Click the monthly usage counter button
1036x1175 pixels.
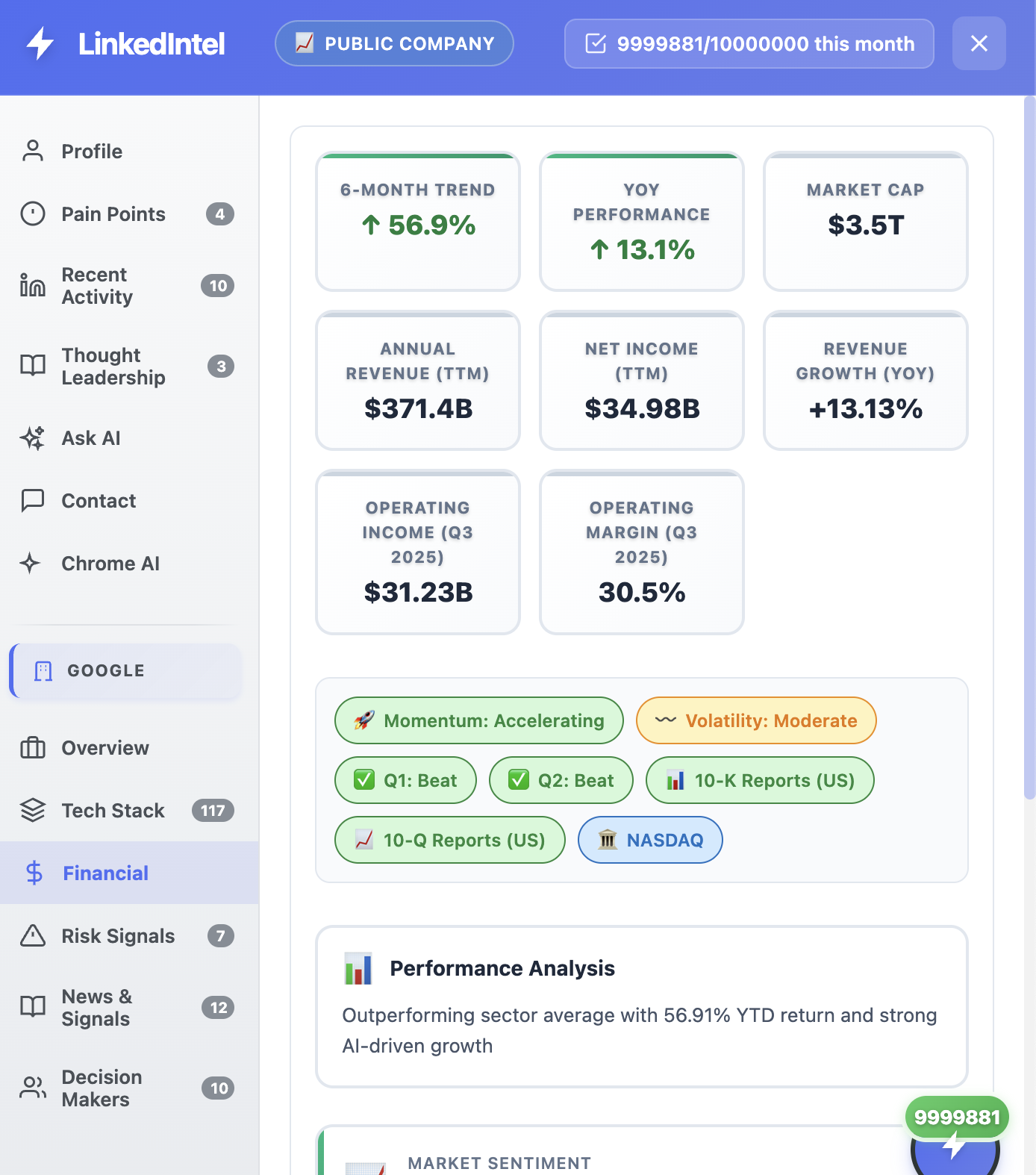[749, 43]
